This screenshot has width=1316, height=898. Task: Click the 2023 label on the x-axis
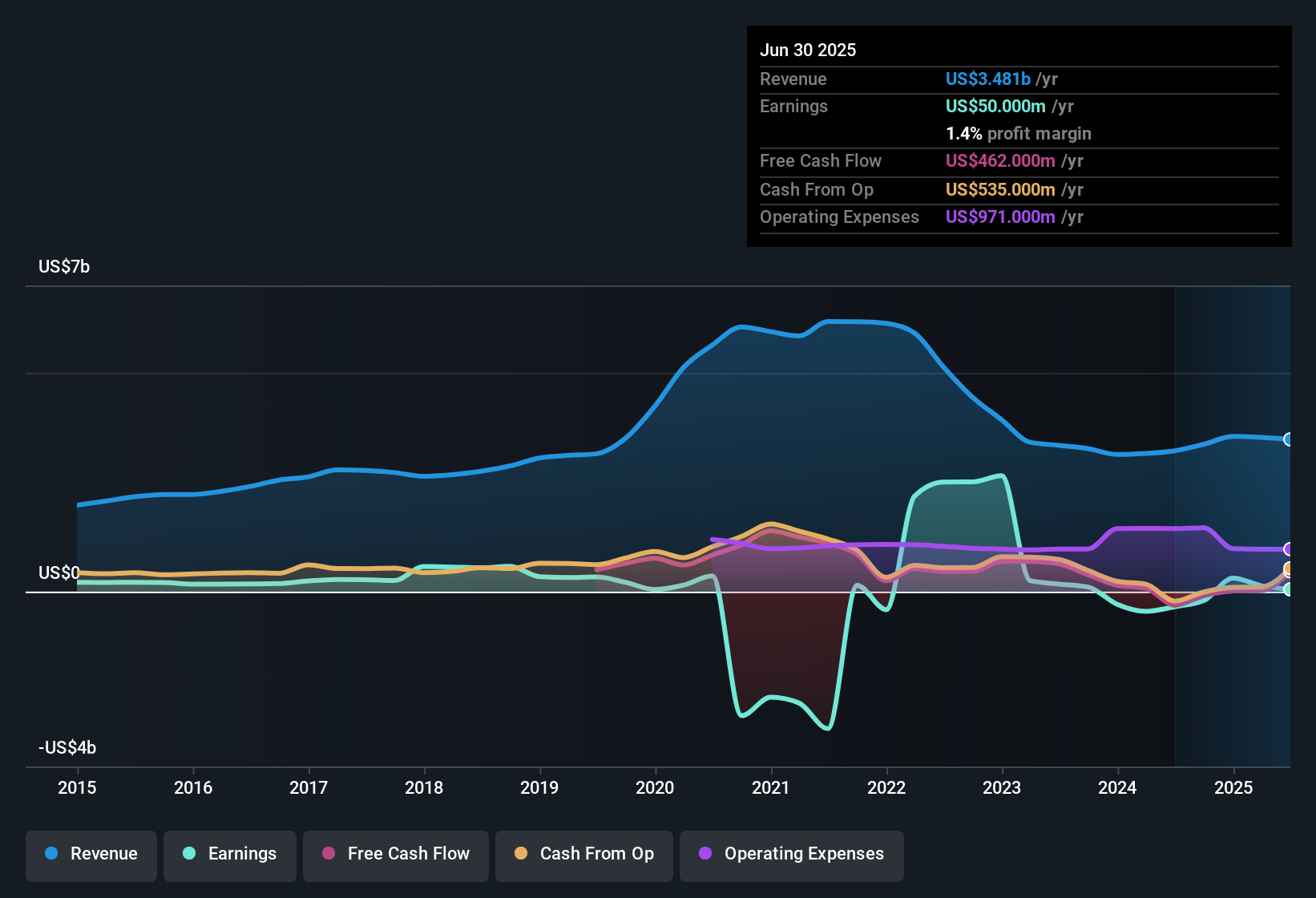click(1002, 787)
